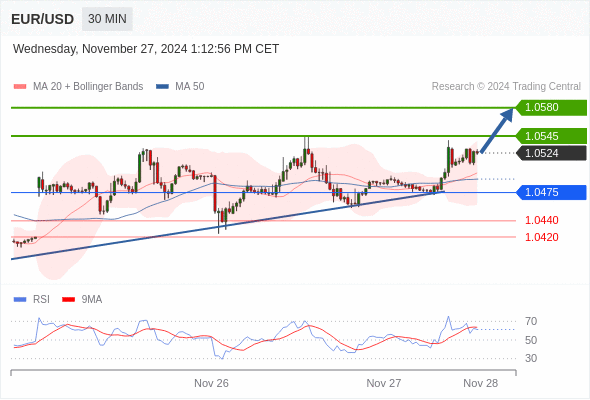This screenshot has height=400, width=590.
Task: Click the MA 20 + Bollinger Bands legend label
Action: [x=88, y=87]
